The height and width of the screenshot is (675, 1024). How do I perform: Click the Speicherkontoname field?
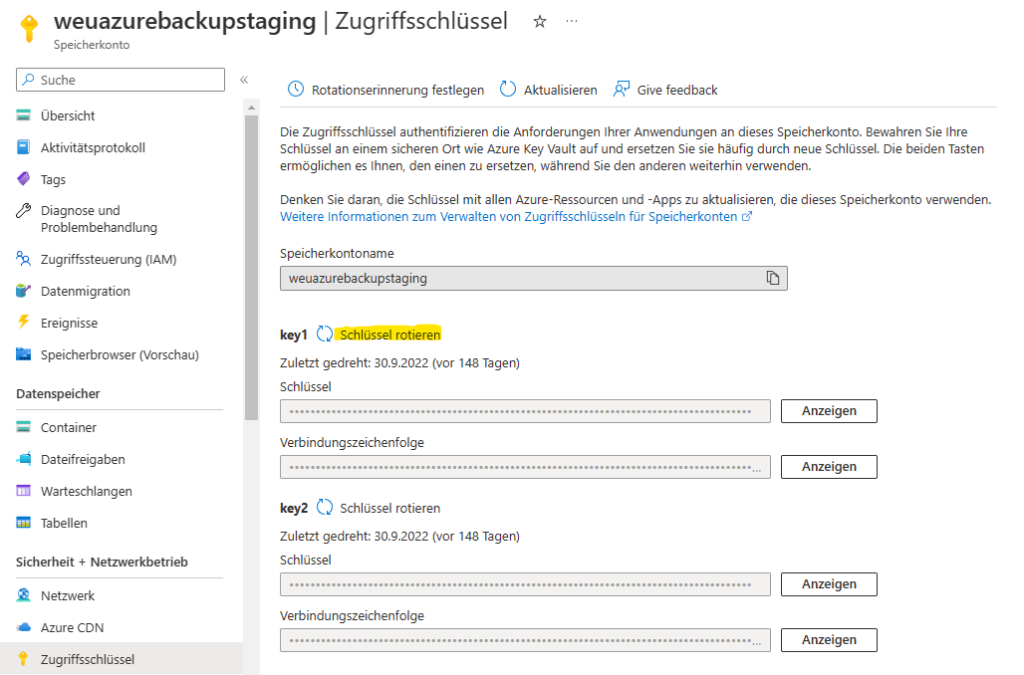pyautogui.click(x=534, y=278)
